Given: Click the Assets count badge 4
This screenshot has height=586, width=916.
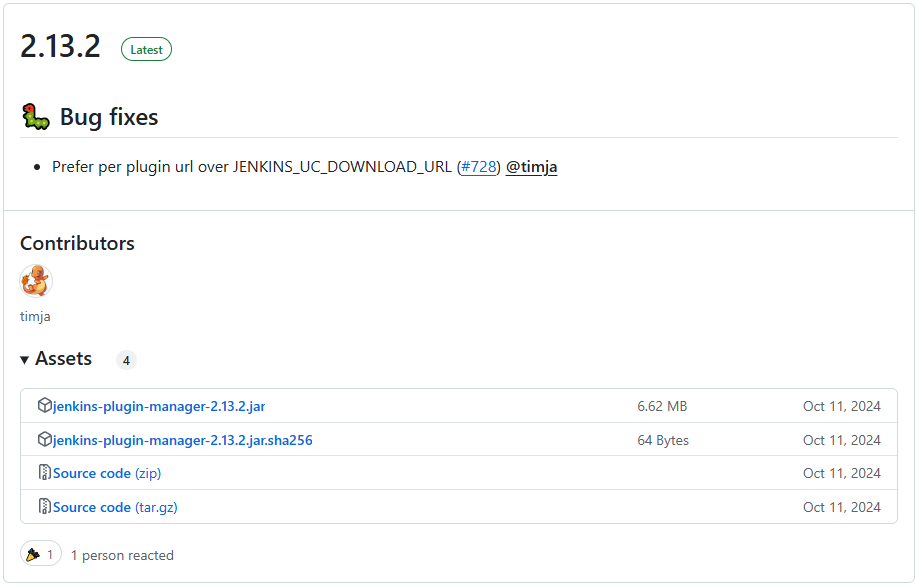Looking at the screenshot, I should pyautogui.click(x=126, y=360).
